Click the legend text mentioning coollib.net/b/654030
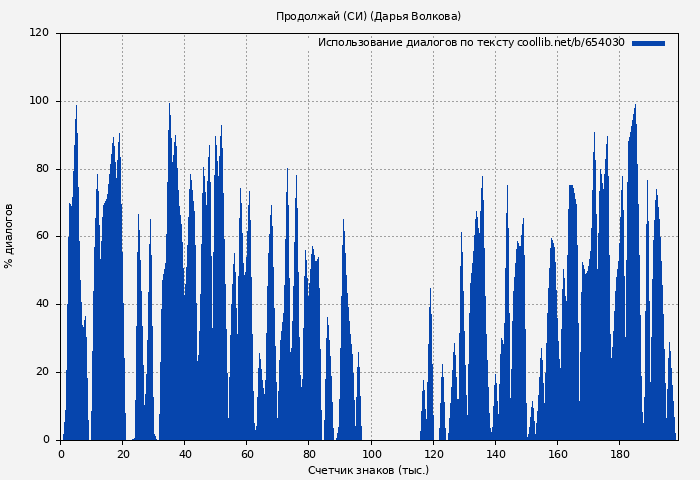This screenshot has width=700, height=480. pos(471,43)
